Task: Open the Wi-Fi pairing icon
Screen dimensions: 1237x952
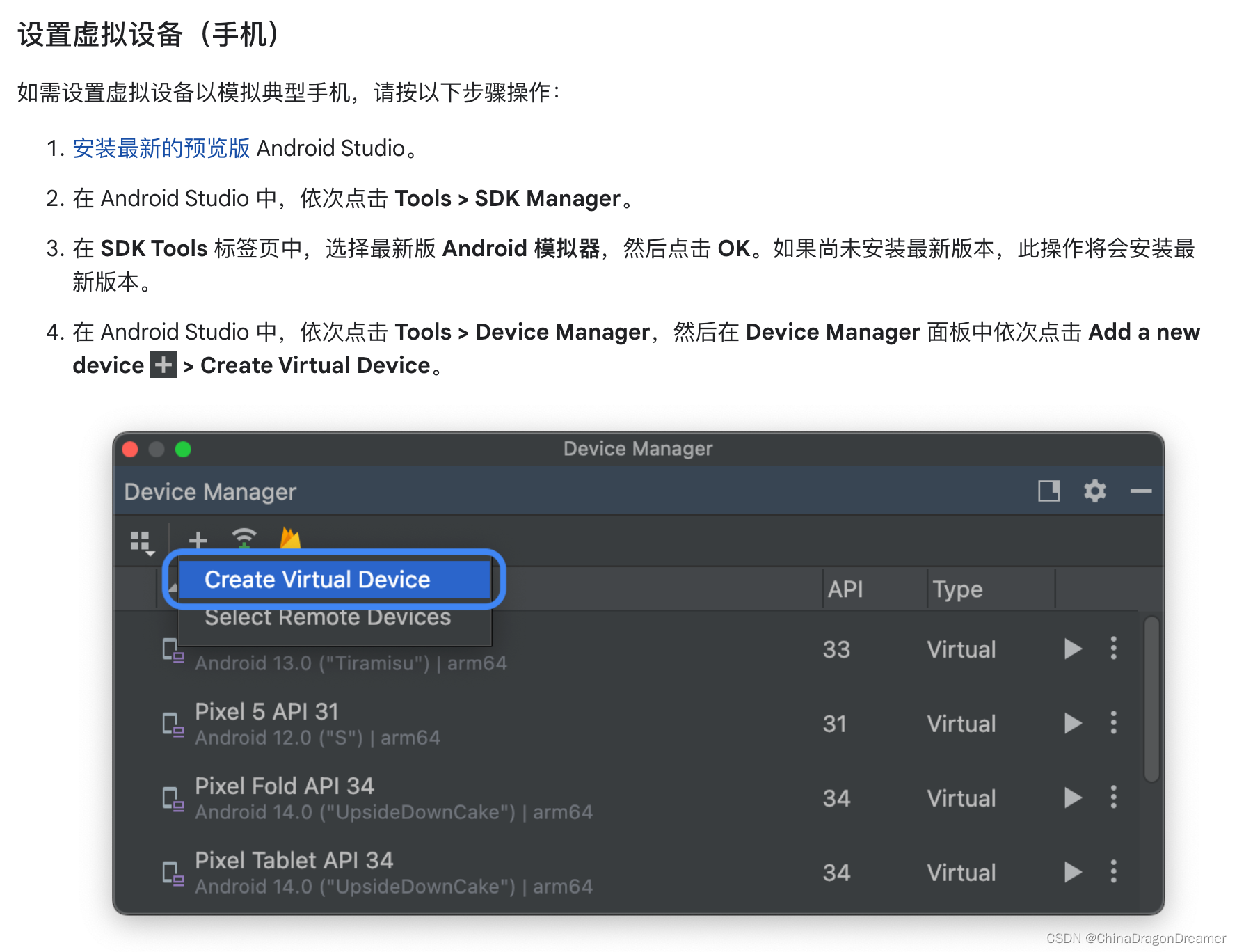Action: coord(244,539)
